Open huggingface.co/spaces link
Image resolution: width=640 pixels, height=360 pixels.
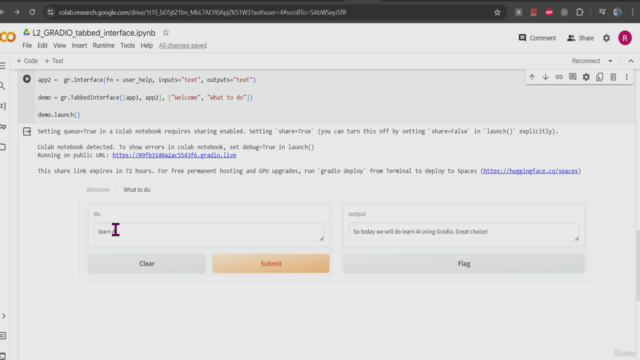coord(530,171)
